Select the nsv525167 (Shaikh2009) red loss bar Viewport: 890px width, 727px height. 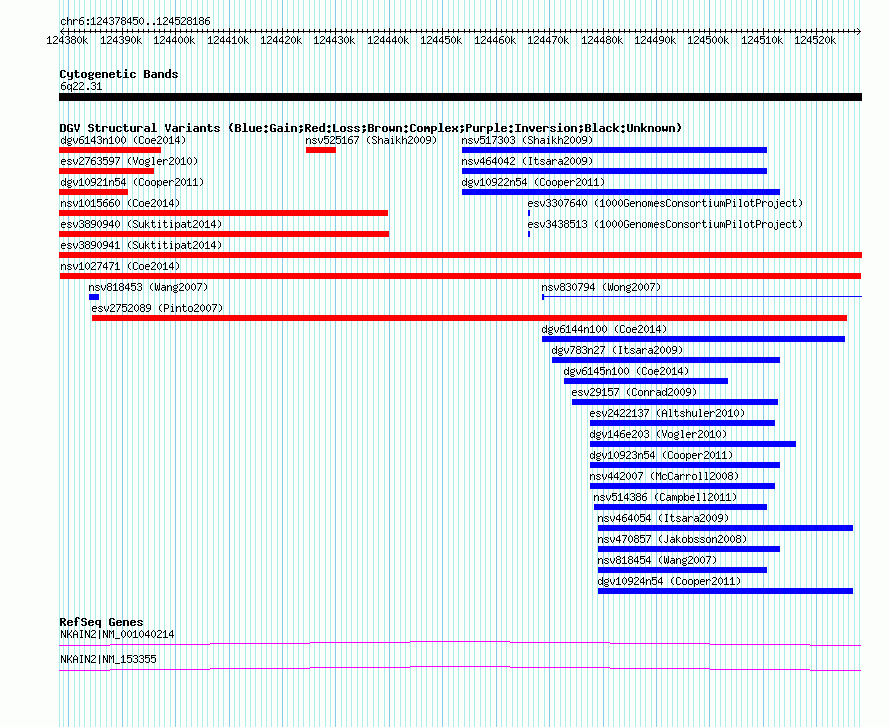coord(321,150)
